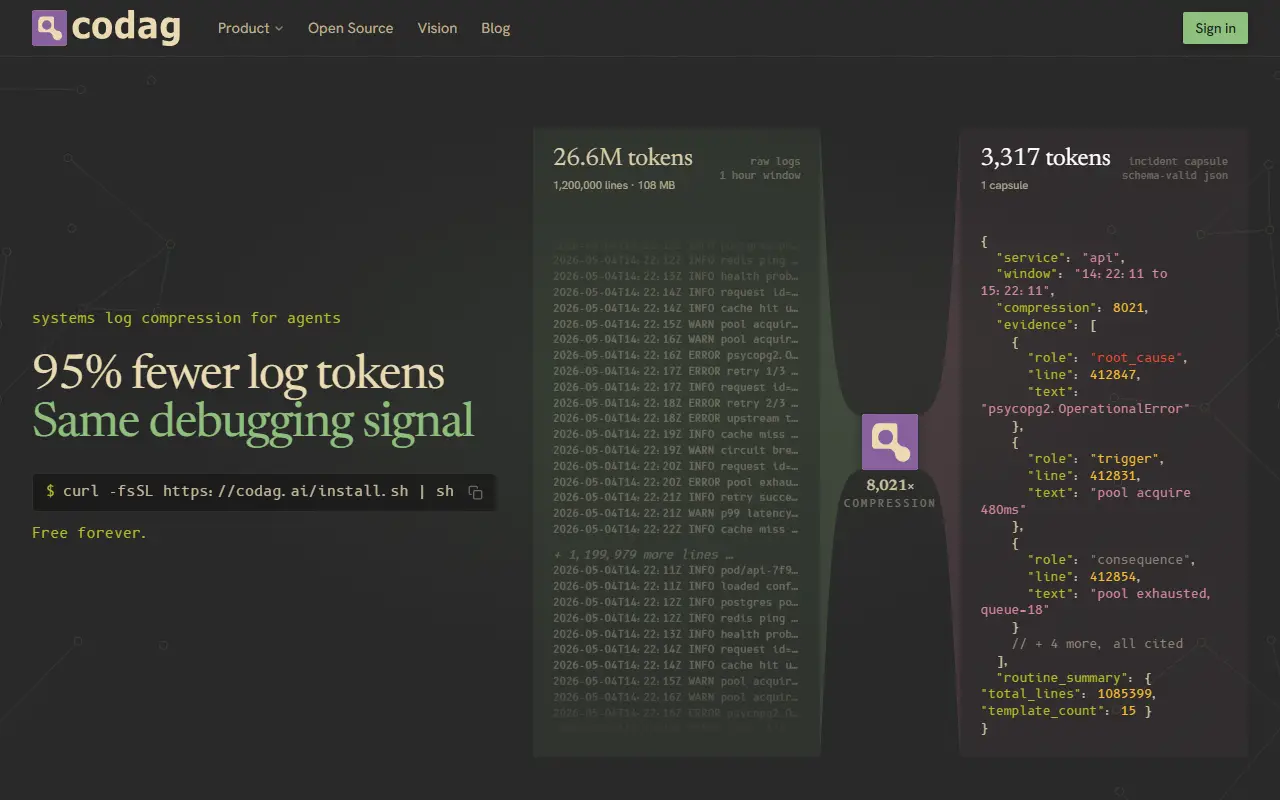Click the codag logo icon in header
This screenshot has height=800, width=1280.
click(x=49, y=28)
